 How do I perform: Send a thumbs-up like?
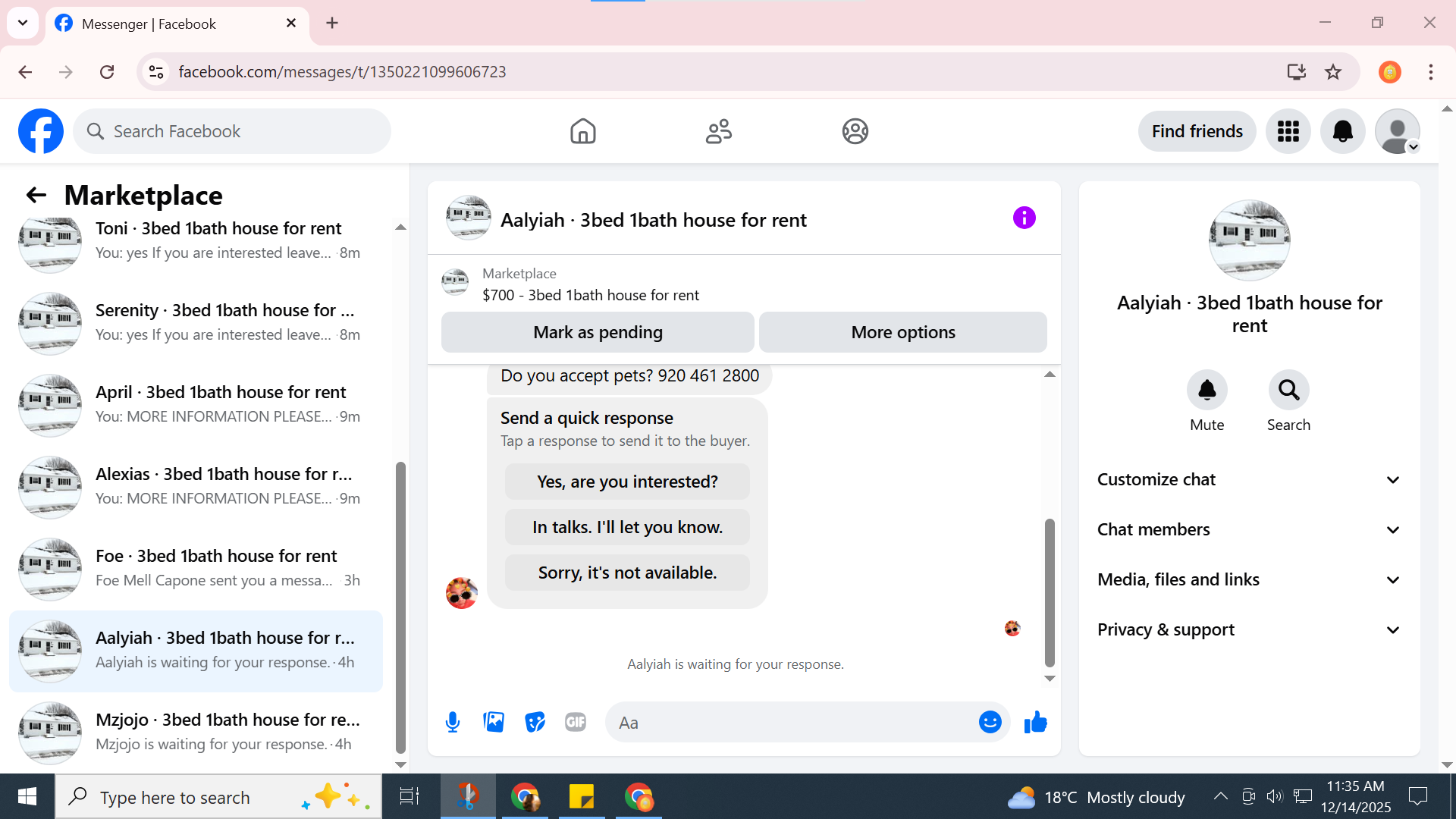point(1035,722)
